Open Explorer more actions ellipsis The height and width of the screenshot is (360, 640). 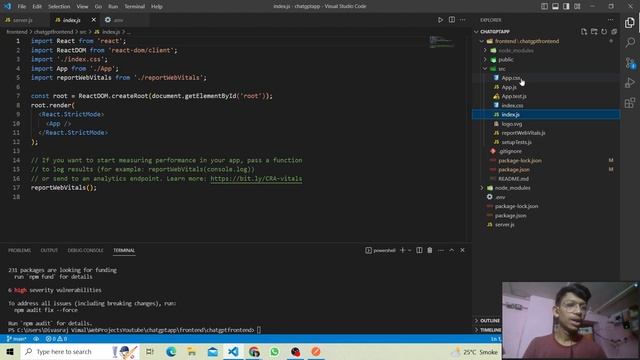[x=611, y=20]
